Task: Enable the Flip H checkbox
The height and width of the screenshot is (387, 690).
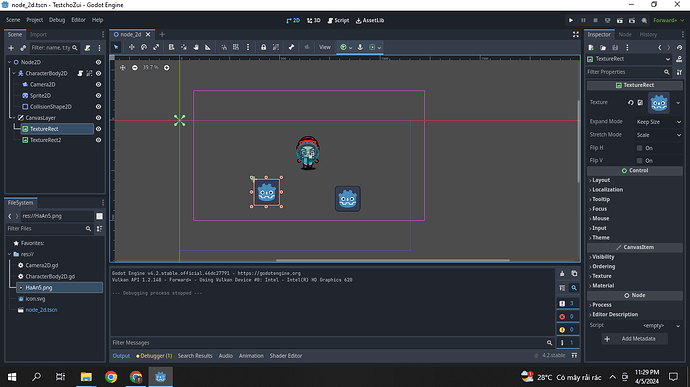Action: tap(639, 148)
